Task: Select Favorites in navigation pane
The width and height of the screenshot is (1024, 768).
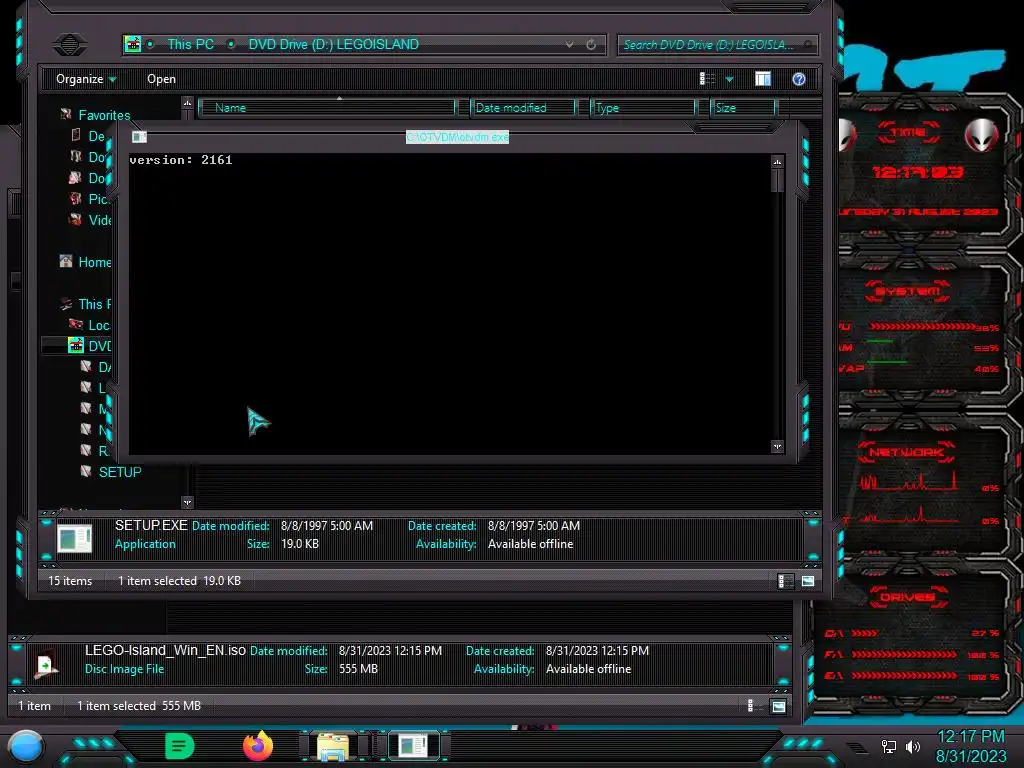Action: tap(104, 115)
